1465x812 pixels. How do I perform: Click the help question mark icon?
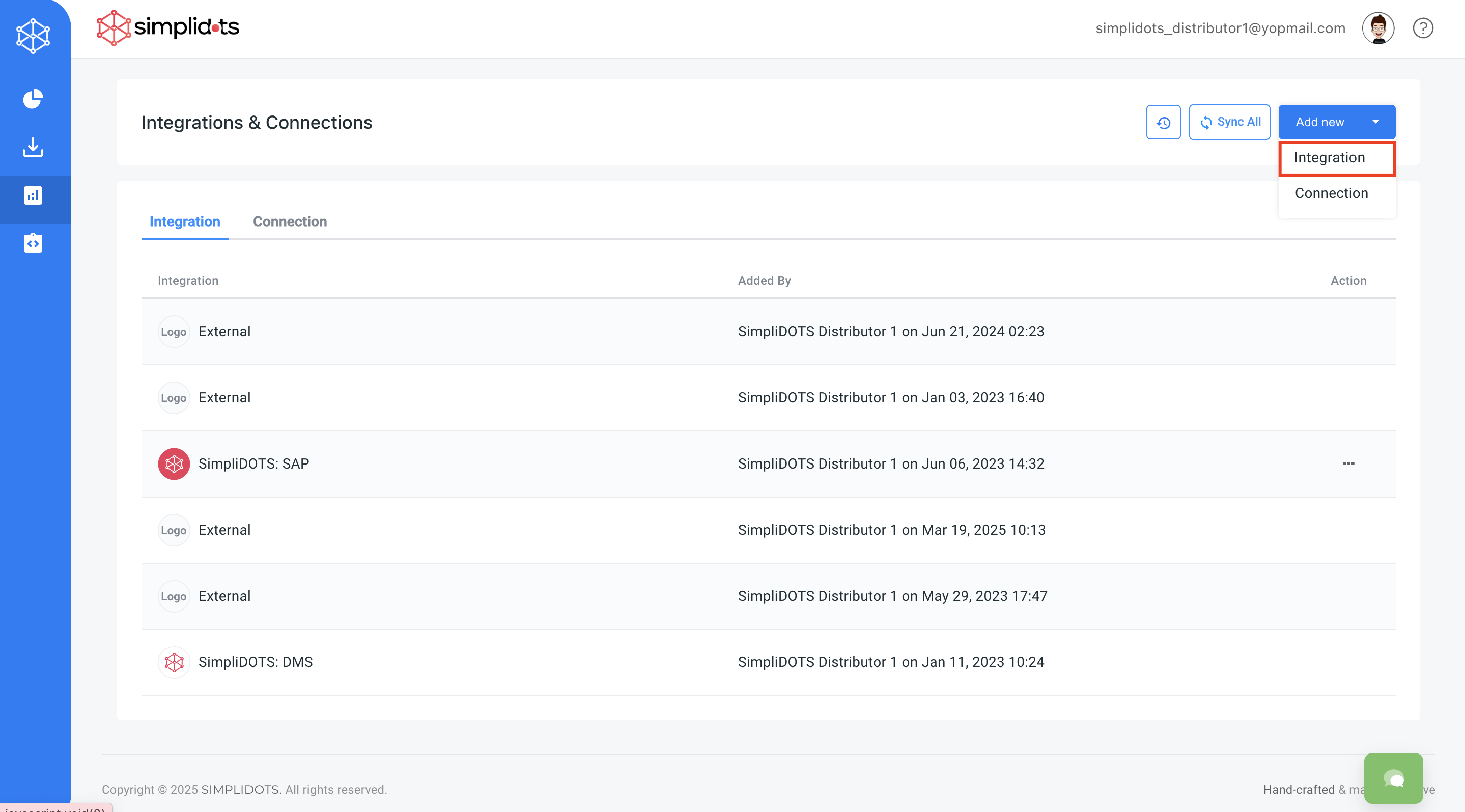[x=1422, y=28]
